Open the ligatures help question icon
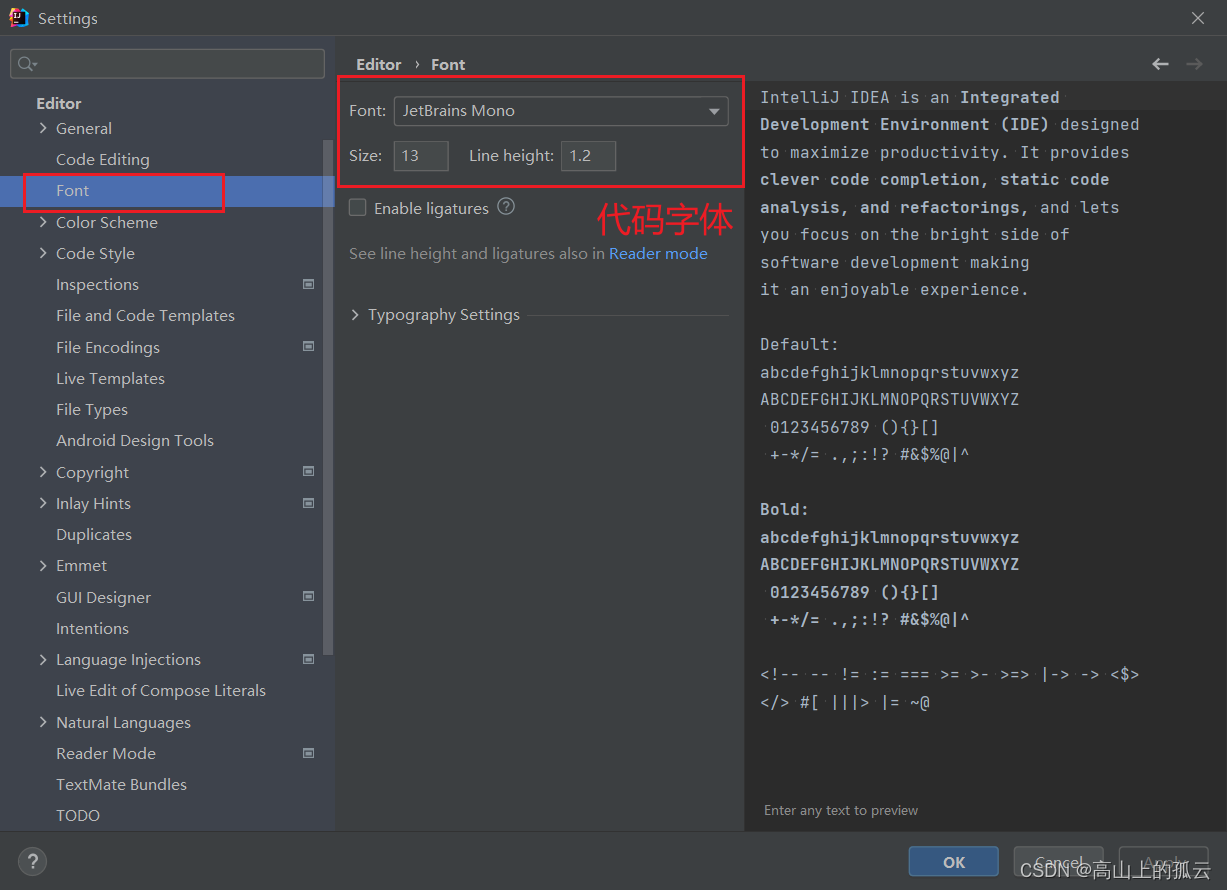 pos(506,207)
